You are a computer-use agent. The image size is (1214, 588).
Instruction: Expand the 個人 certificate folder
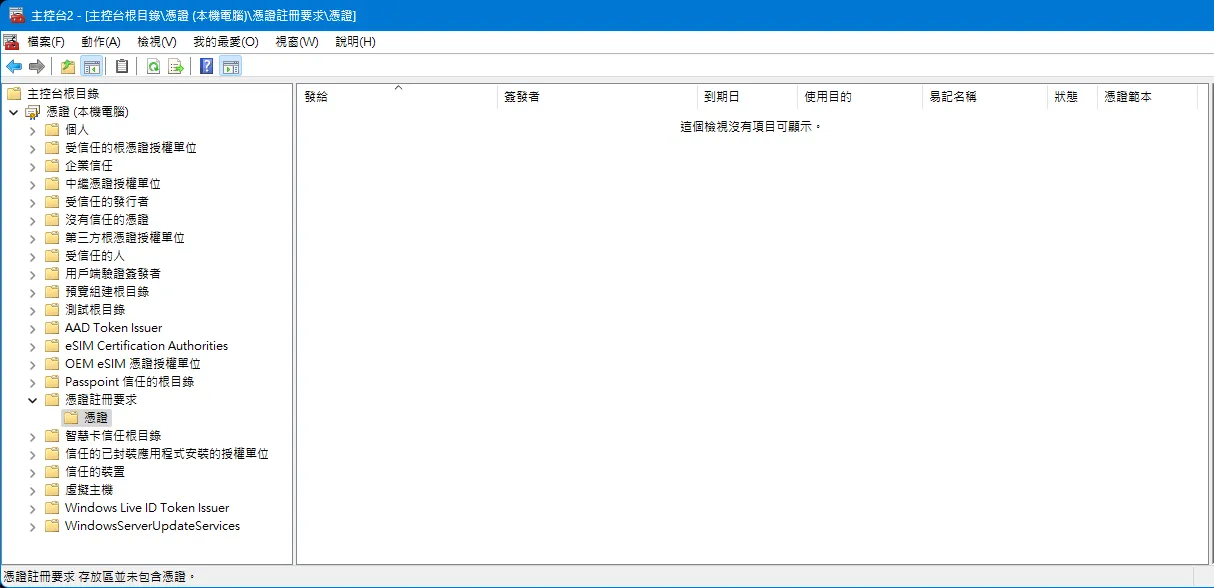[33, 129]
